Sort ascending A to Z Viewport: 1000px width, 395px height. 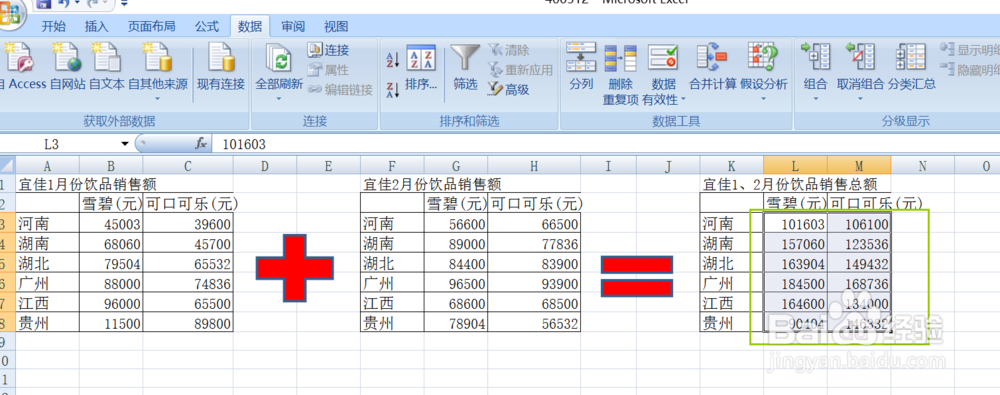[393, 61]
